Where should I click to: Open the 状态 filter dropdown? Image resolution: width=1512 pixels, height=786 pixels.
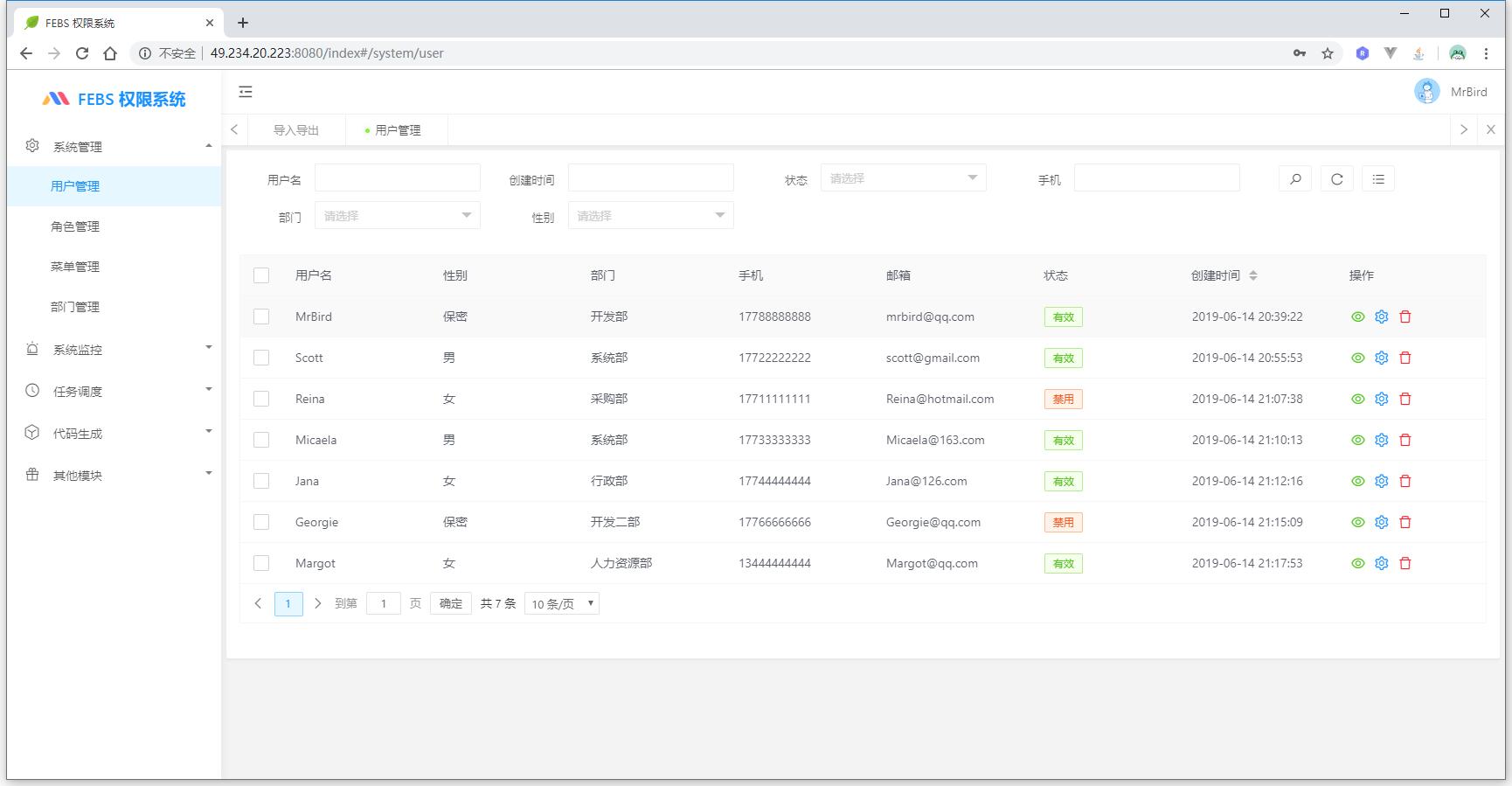point(904,178)
